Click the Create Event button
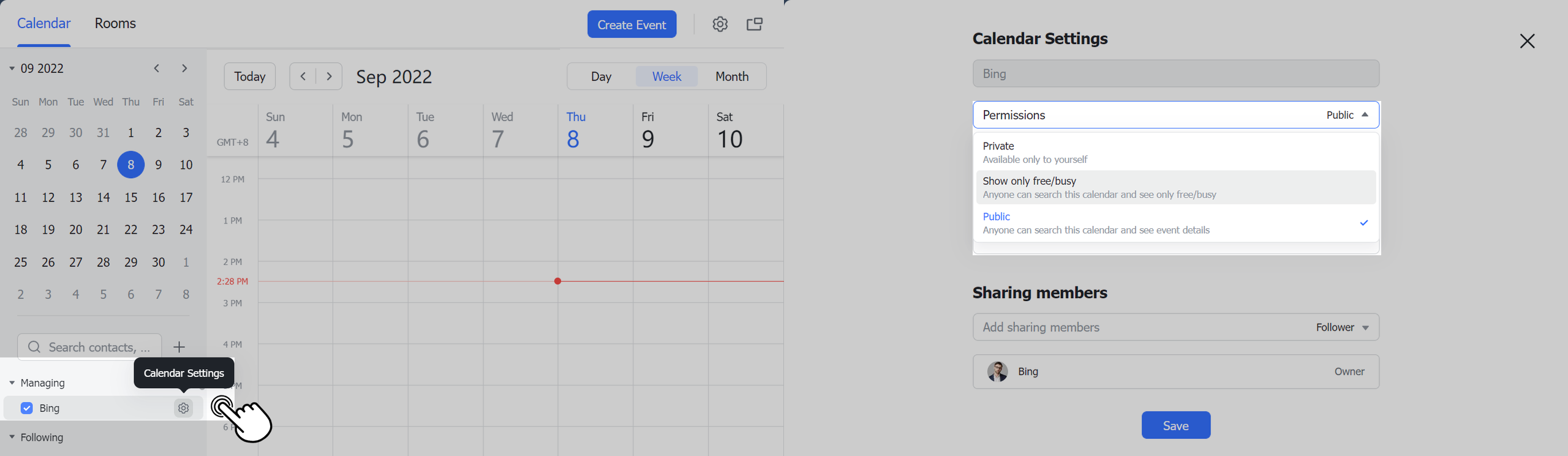Viewport: 1568px width, 456px height. [631, 24]
